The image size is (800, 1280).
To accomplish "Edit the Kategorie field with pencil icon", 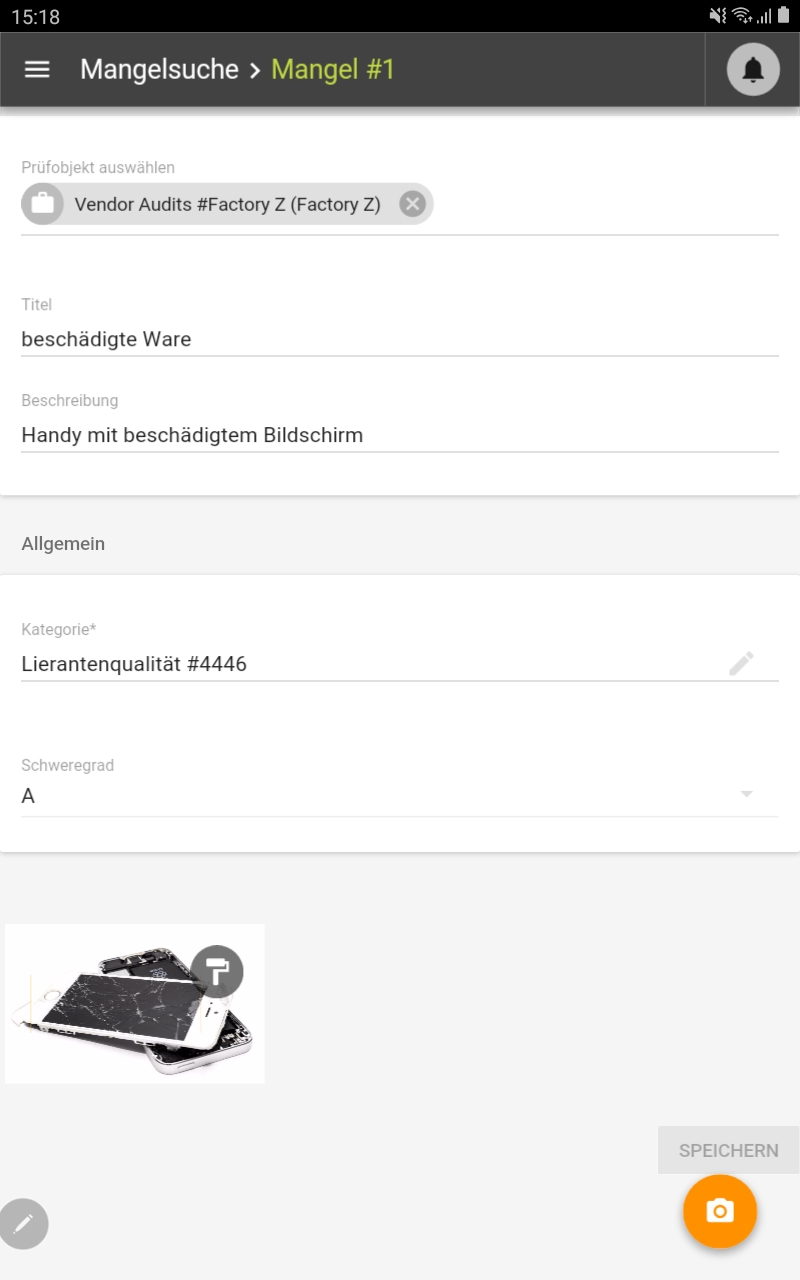I will [741, 663].
